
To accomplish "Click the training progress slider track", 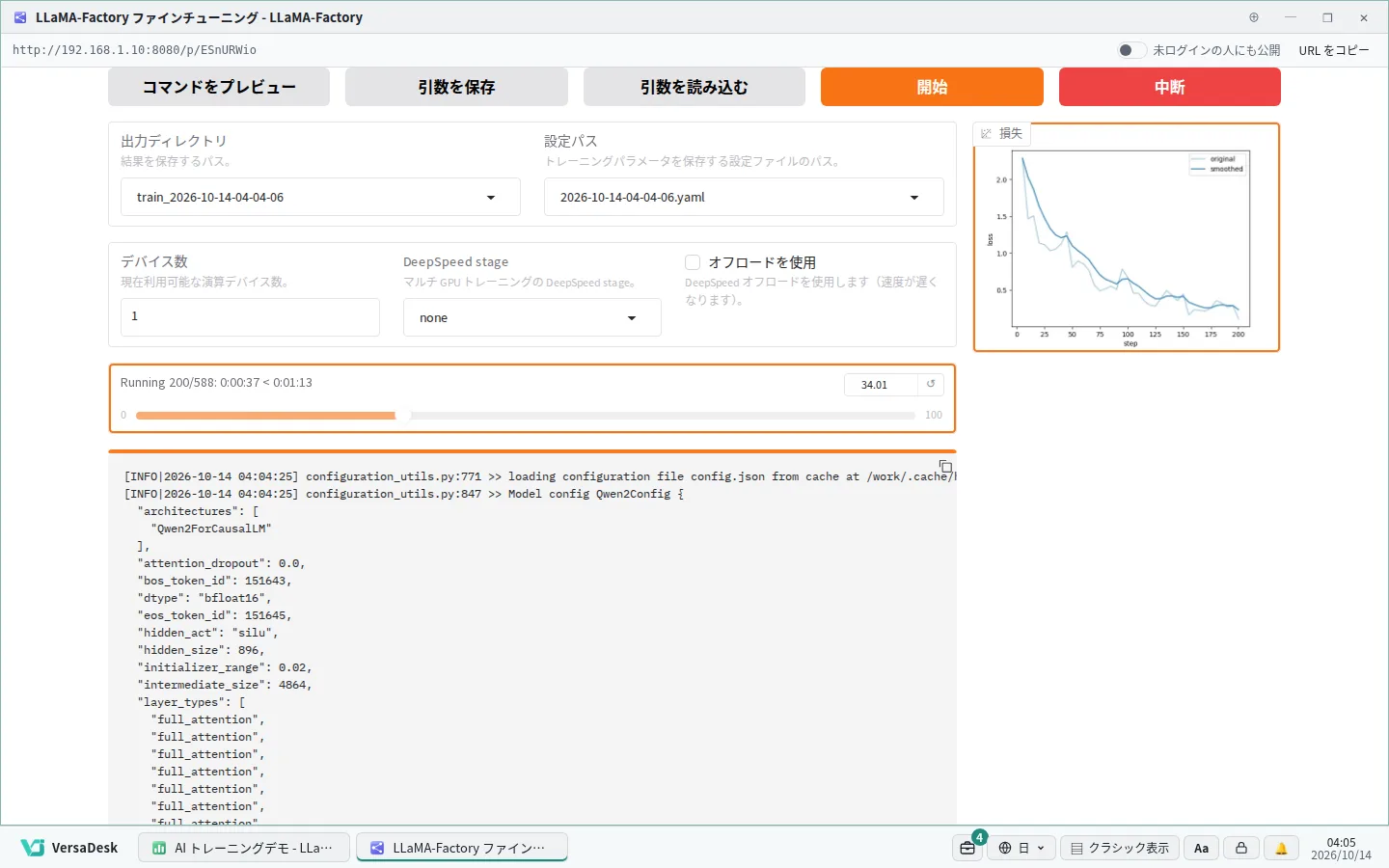I will 526,416.
